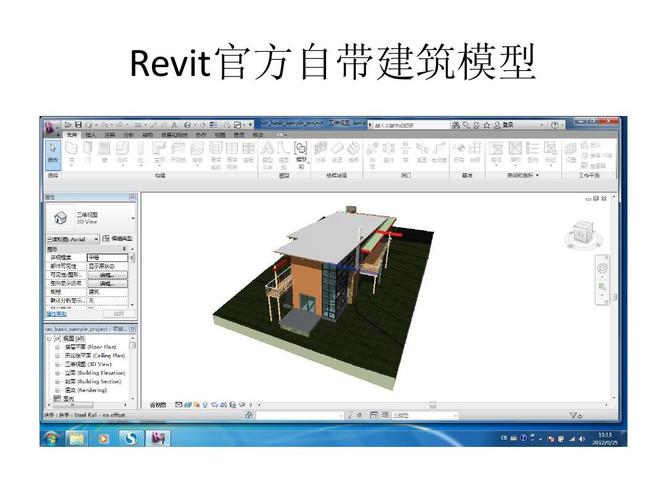Image resolution: width=667 pixels, height=500 pixels.
Task: Switch to the 管理 (Manage) ribbon tab
Action: [239, 135]
